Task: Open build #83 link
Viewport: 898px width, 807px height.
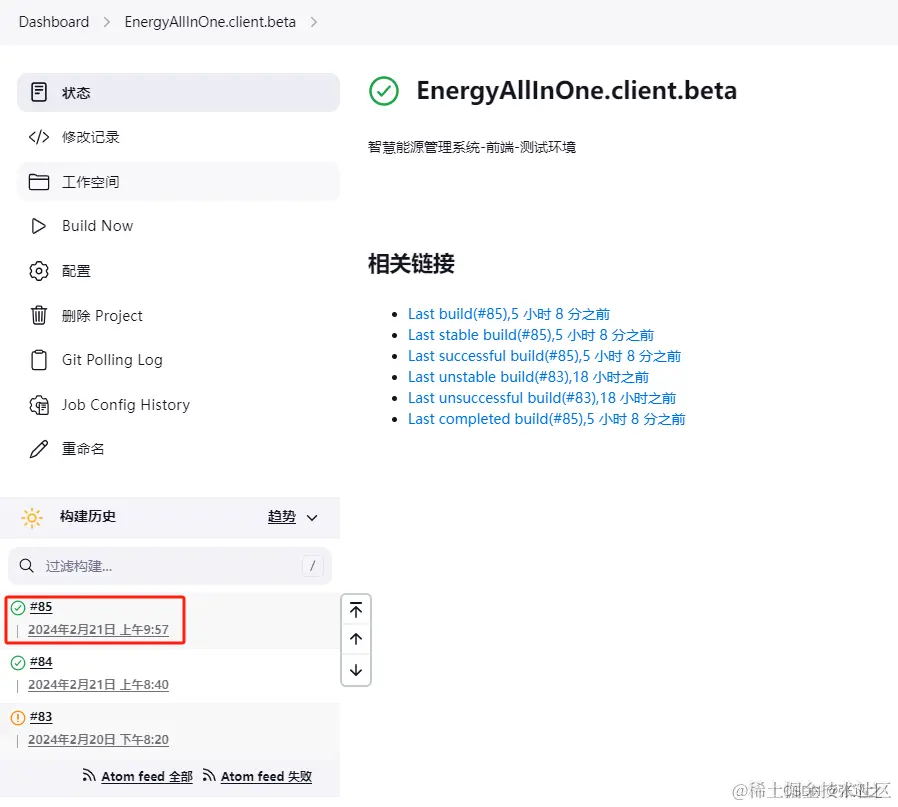Action: tap(41, 717)
